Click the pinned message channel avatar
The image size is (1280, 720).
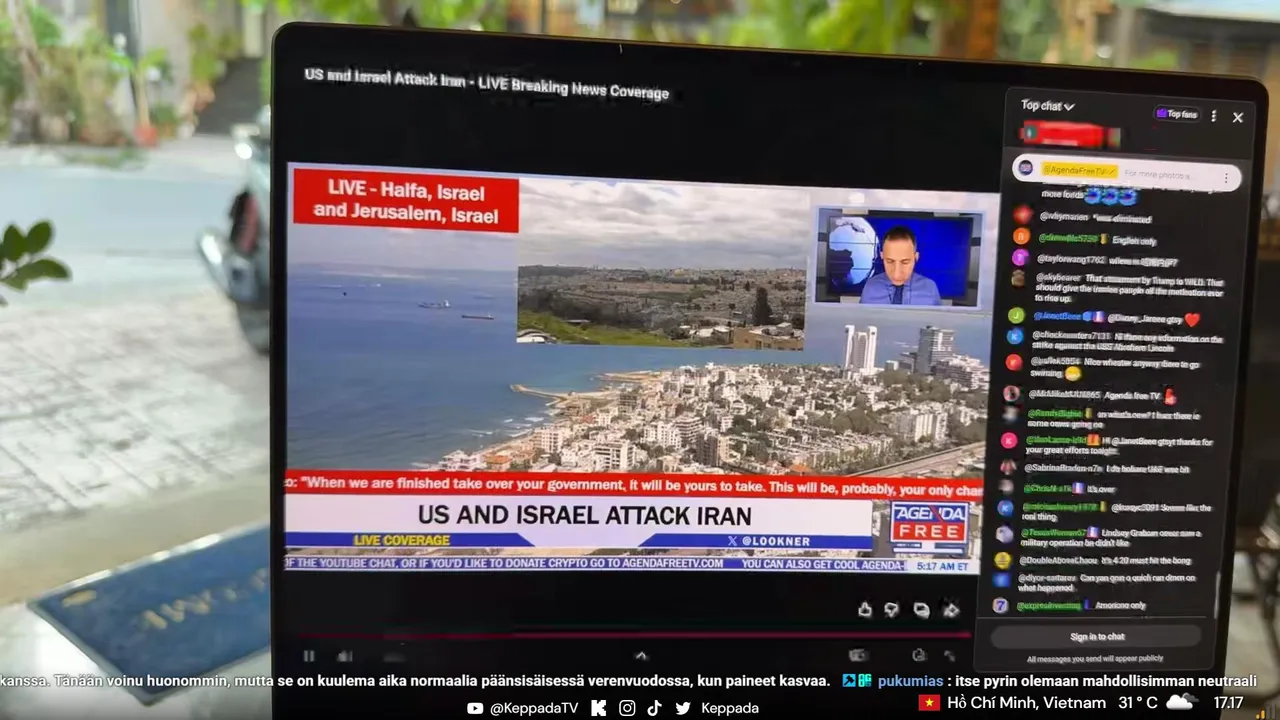(1025, 168)
